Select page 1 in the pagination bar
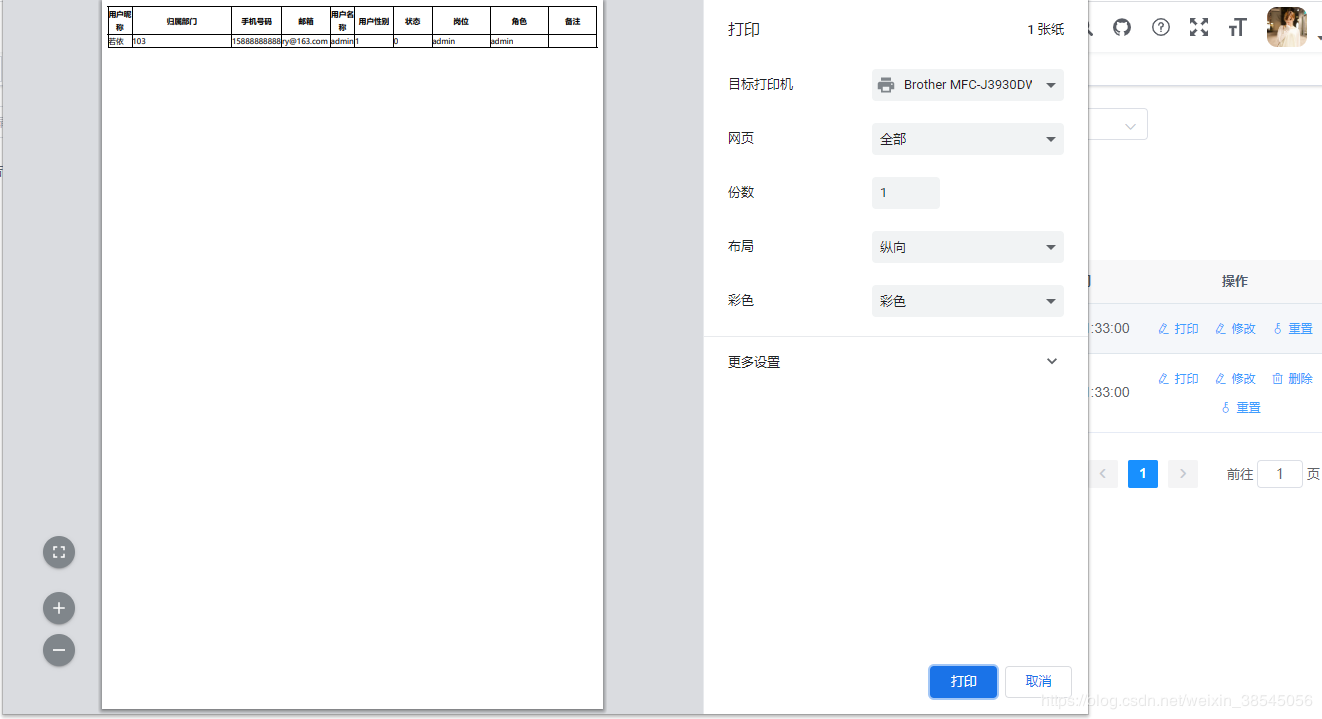The width and height of the screenshot is (1322, 719). [x=1142, y=473]
